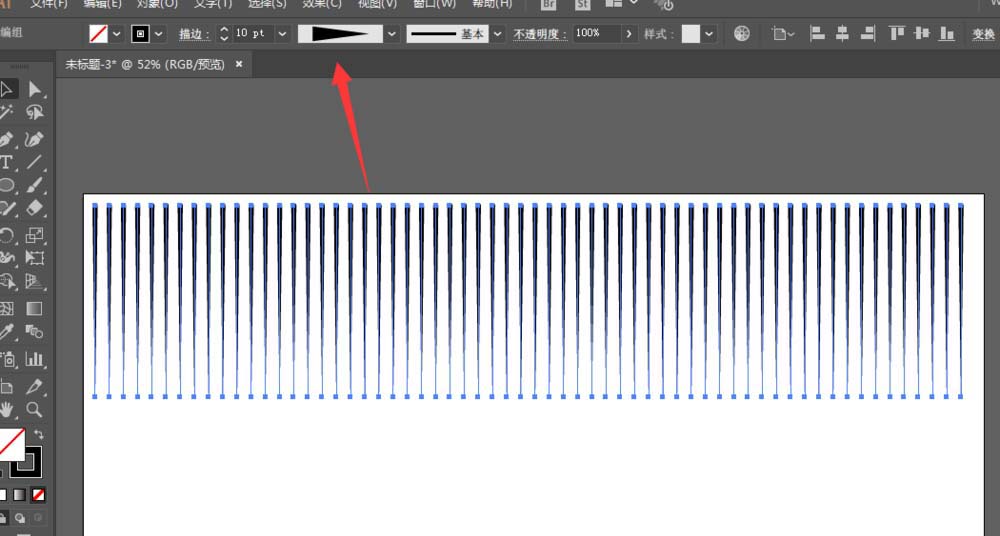1000x536 pixels.
Task: Open the 效果(C) menu
Action: [322, 4]
